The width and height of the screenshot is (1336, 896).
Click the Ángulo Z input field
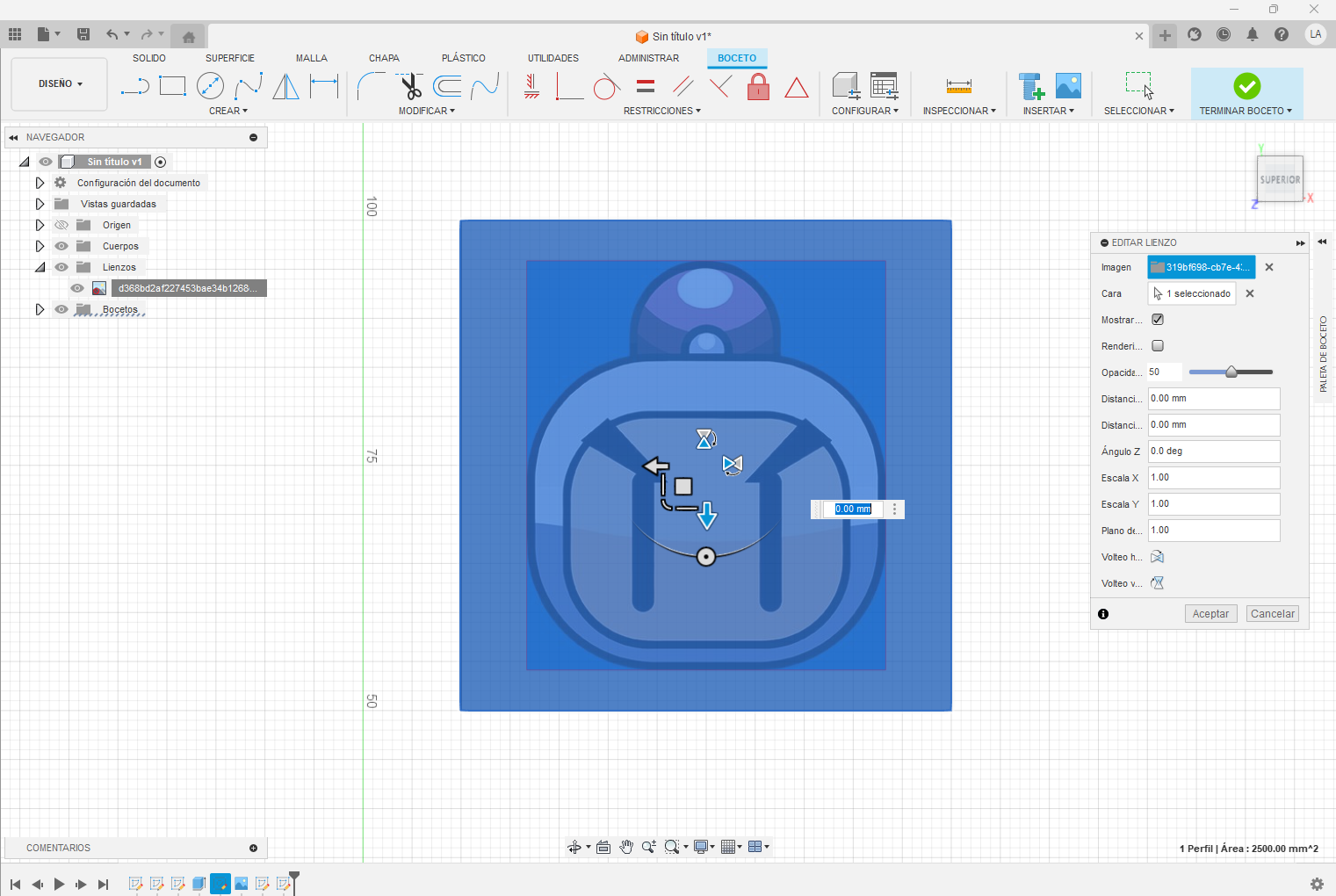pos(1214,452)
